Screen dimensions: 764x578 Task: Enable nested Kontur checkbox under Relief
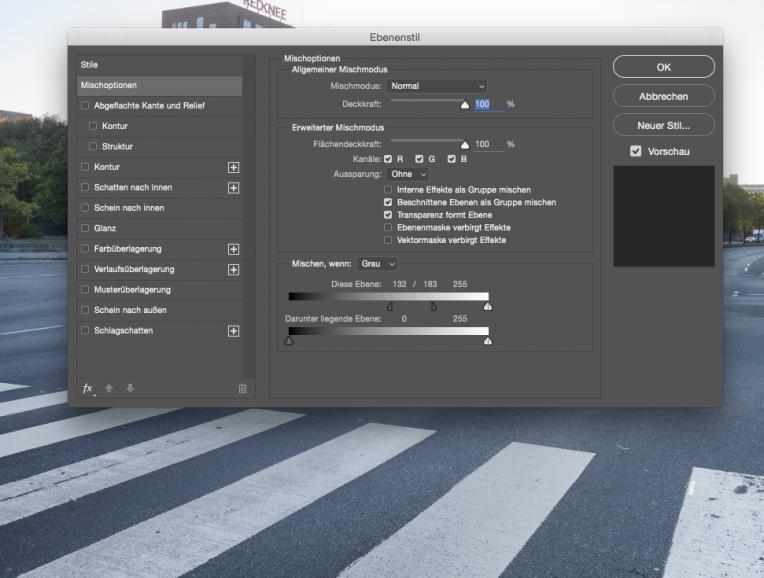(93, 126)
